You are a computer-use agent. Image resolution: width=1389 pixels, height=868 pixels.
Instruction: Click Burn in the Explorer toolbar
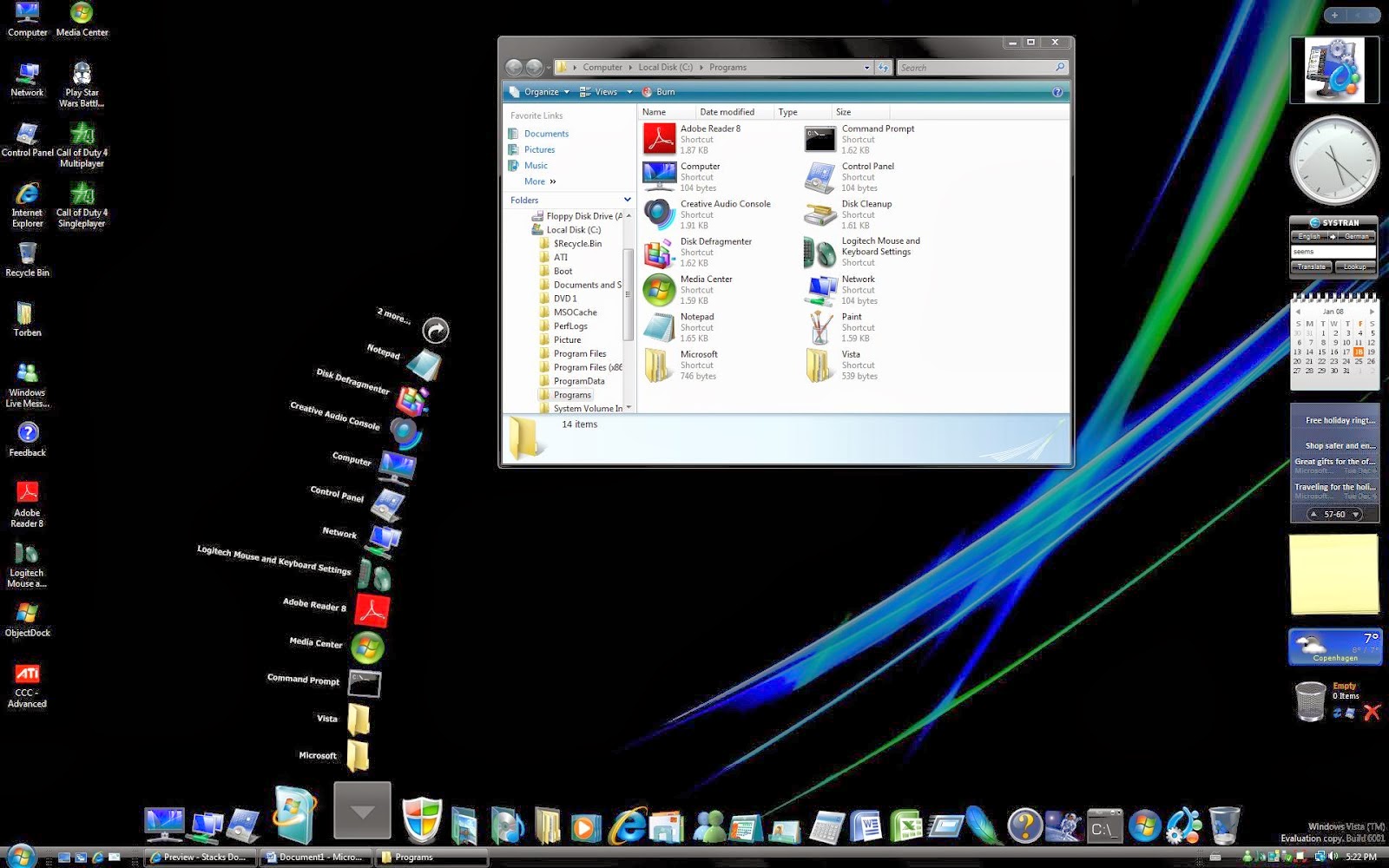(659, 92)
